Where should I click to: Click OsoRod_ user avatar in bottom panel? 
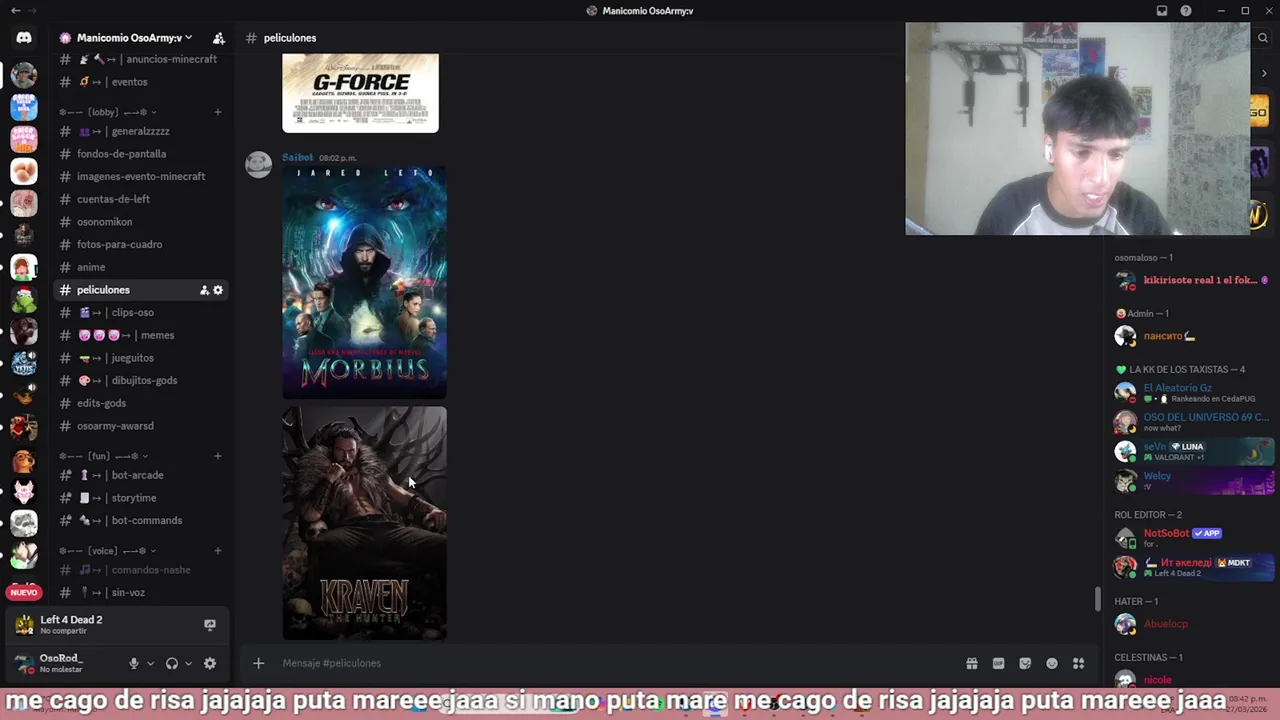click(24, 663)
